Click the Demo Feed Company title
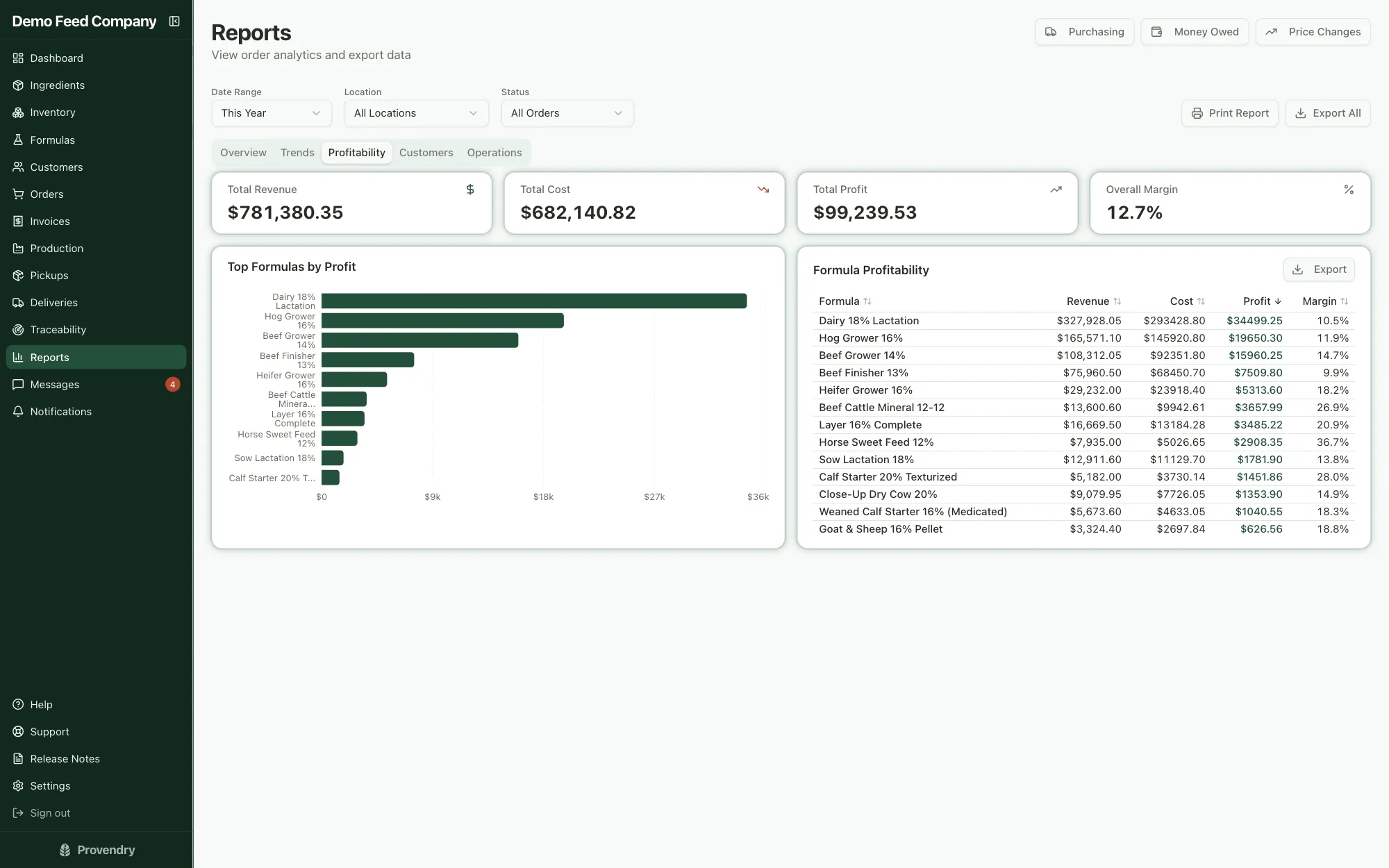Image resolution: width=1389 pixels, height=868 pixels. pos(84,22)
